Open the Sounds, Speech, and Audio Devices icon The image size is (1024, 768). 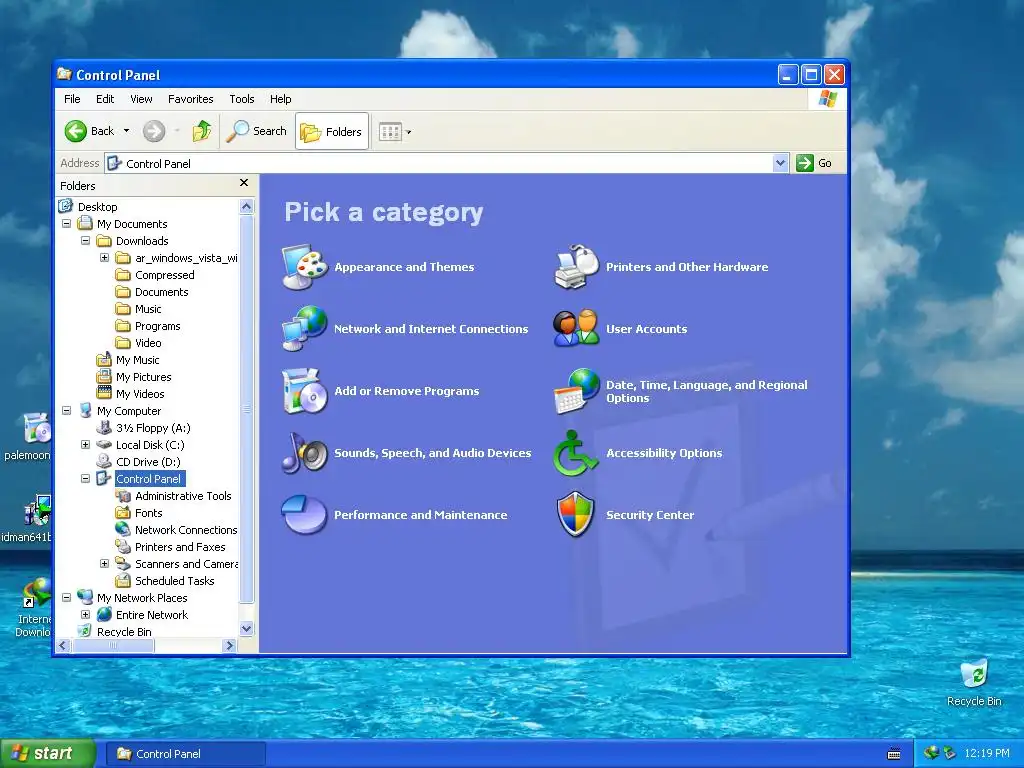pyautogui.click(x=304, y=453)
